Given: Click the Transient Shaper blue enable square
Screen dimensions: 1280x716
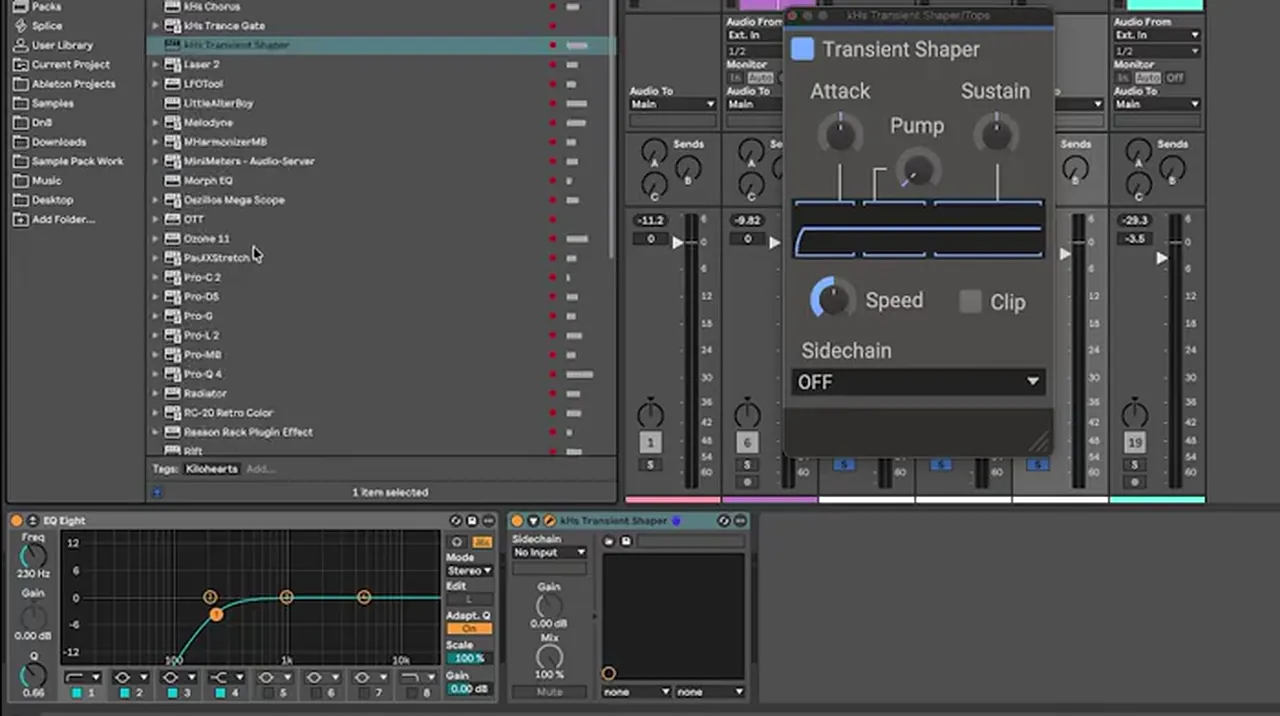Looking at the screenshot, I should click(802, 49).
